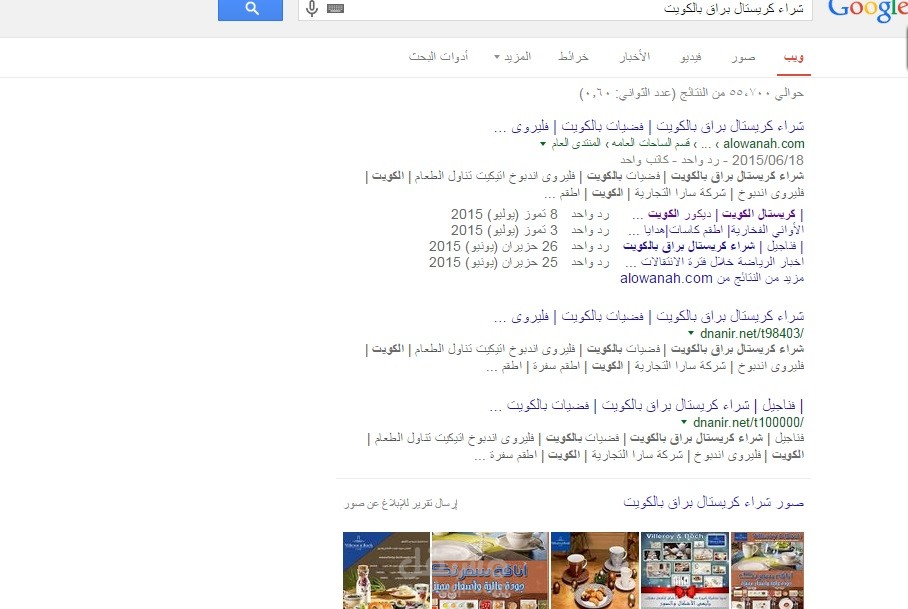Open result title above dnanir.net/t100000
The height and width of the screenshot is (609, 908).
click(x=646, y=405)
